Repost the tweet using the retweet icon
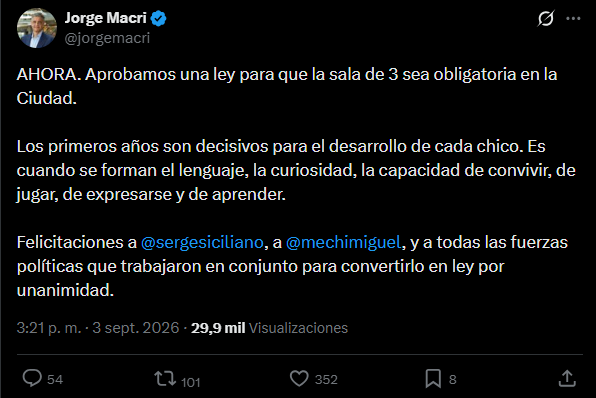Image resolution: width=596 pixels, height=398 pixels. pos(165,379)
